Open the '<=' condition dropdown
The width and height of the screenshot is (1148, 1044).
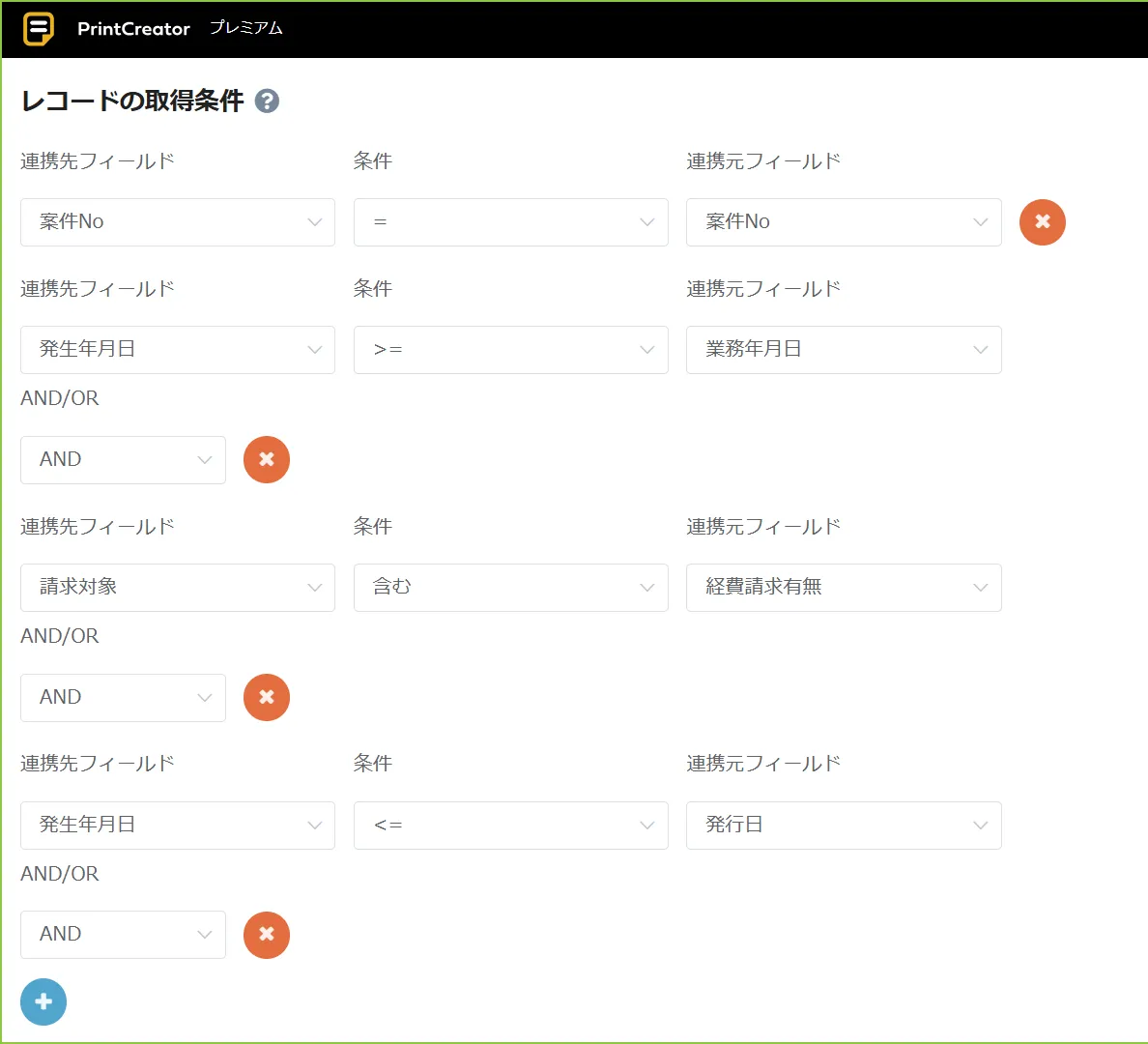pos(510,826)
